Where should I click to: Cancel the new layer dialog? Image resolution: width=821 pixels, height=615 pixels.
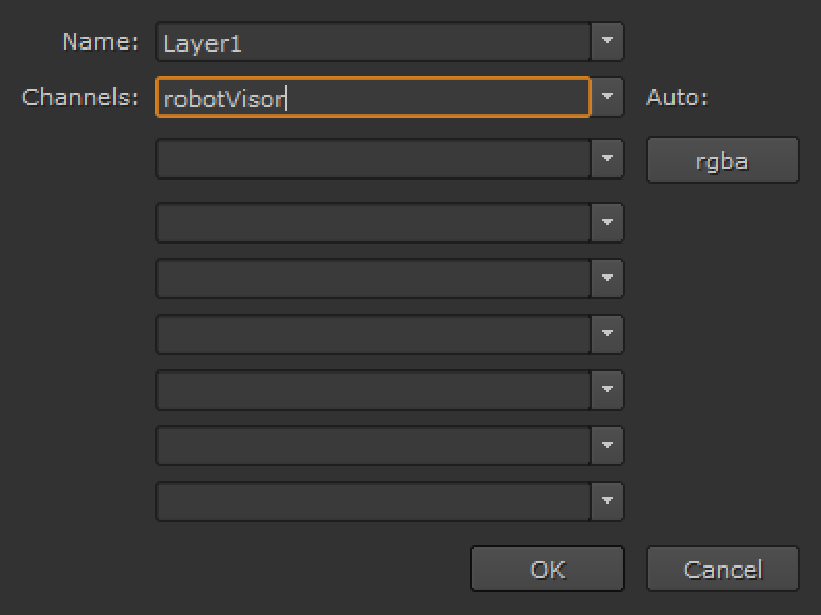coord(722,569)
